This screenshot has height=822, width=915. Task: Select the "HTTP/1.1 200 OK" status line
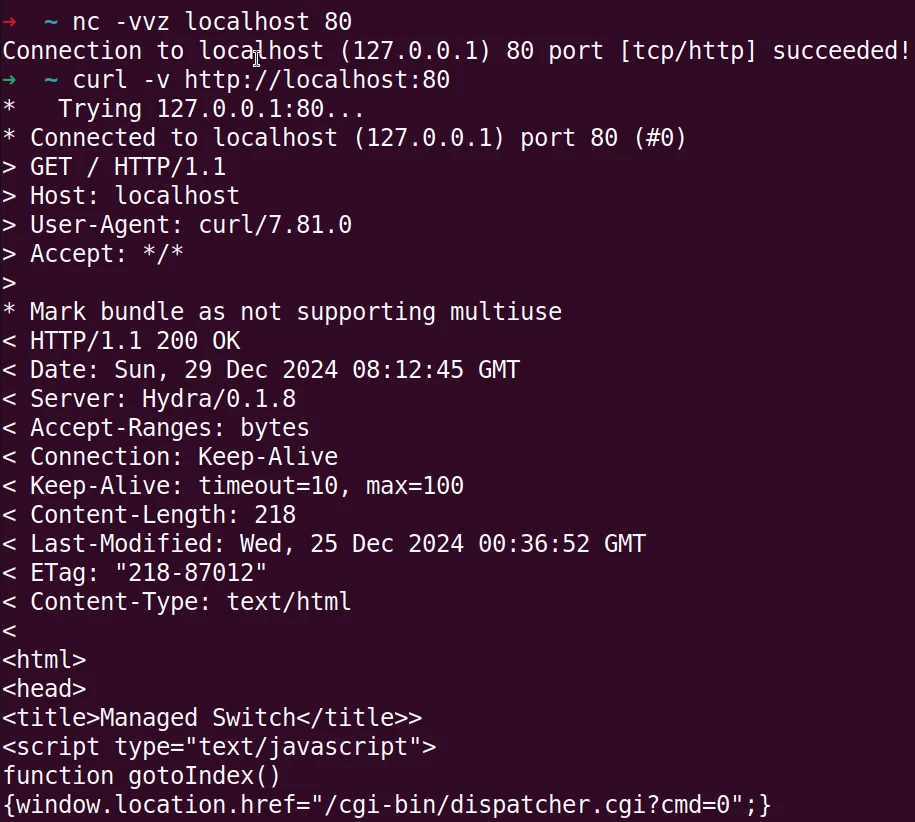pos(135,340)
